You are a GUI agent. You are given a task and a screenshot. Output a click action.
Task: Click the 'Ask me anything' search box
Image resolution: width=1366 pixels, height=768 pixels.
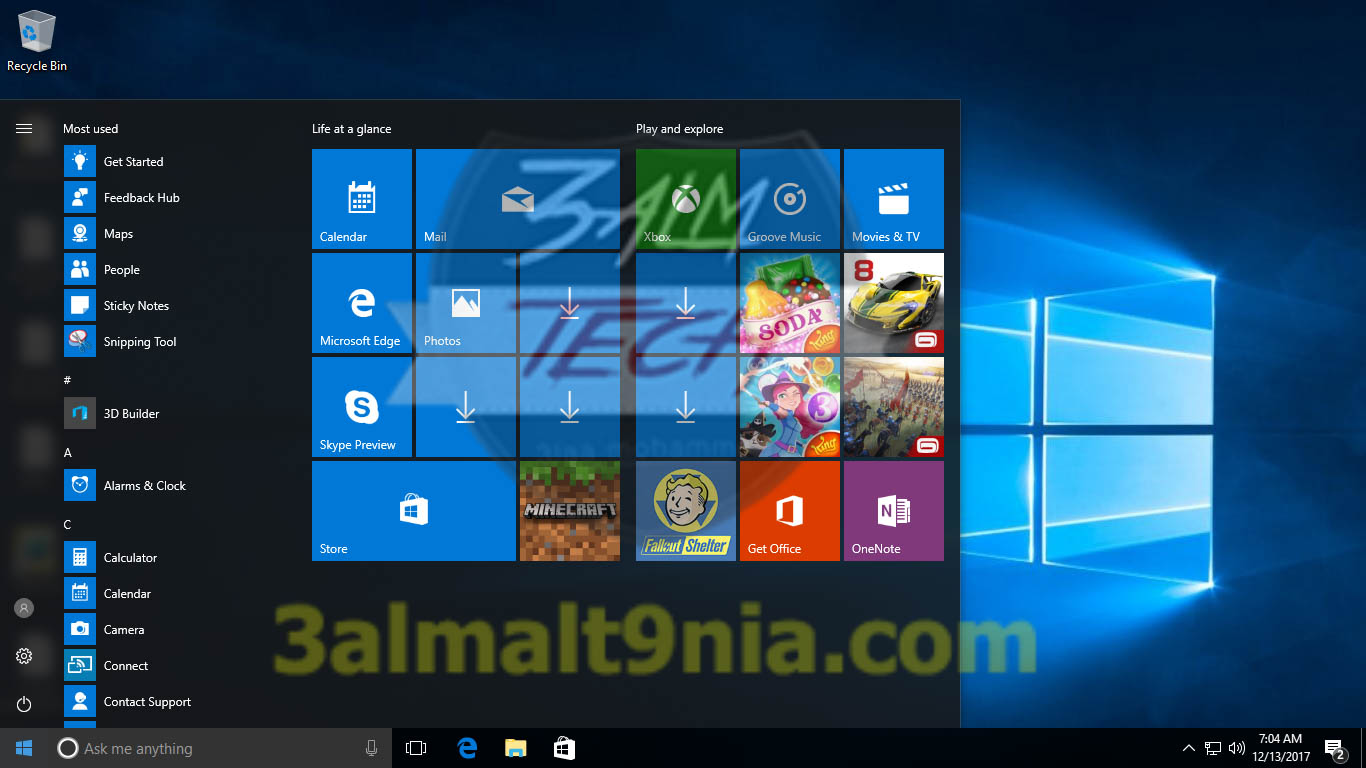222,748
